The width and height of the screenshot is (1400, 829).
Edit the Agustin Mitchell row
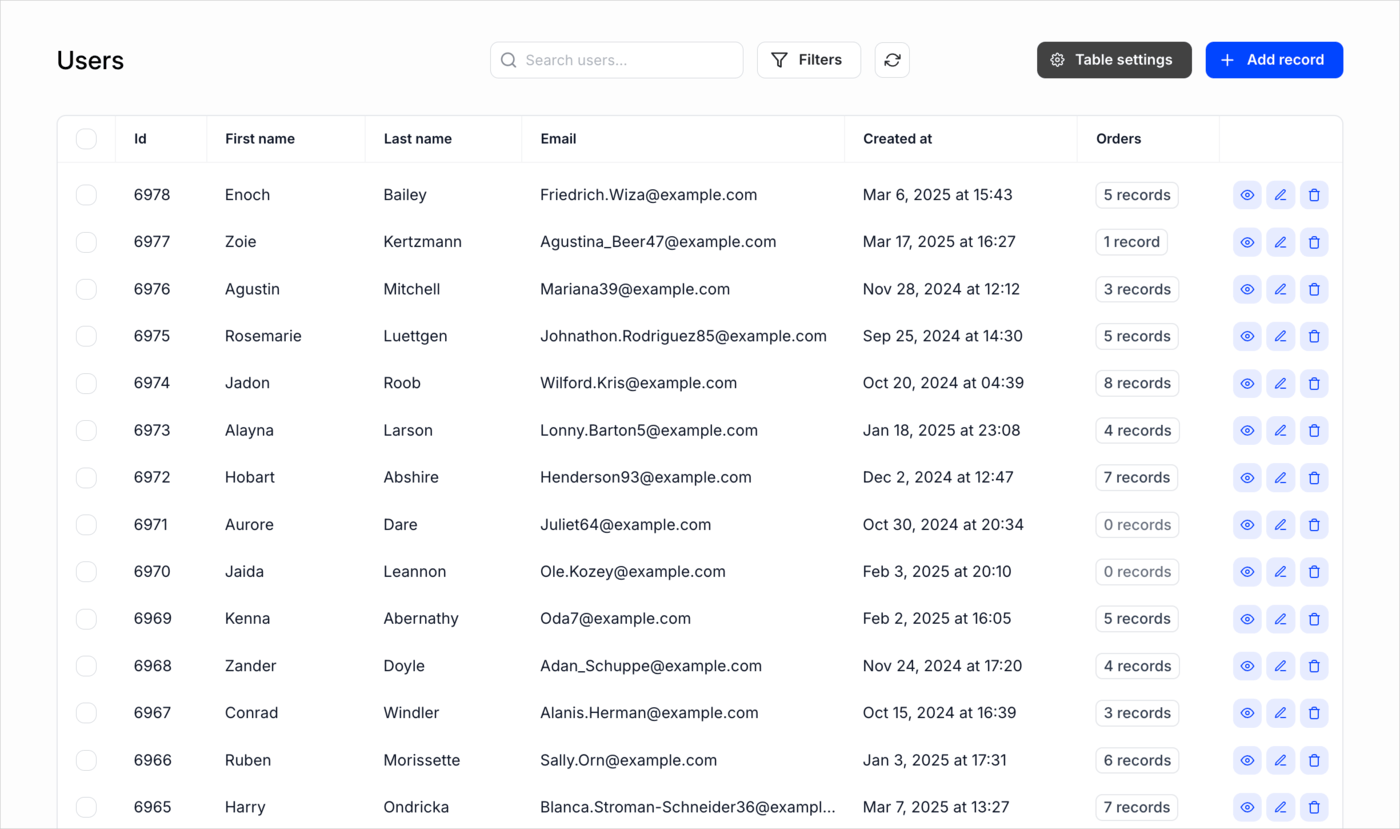pos(1281,289)
